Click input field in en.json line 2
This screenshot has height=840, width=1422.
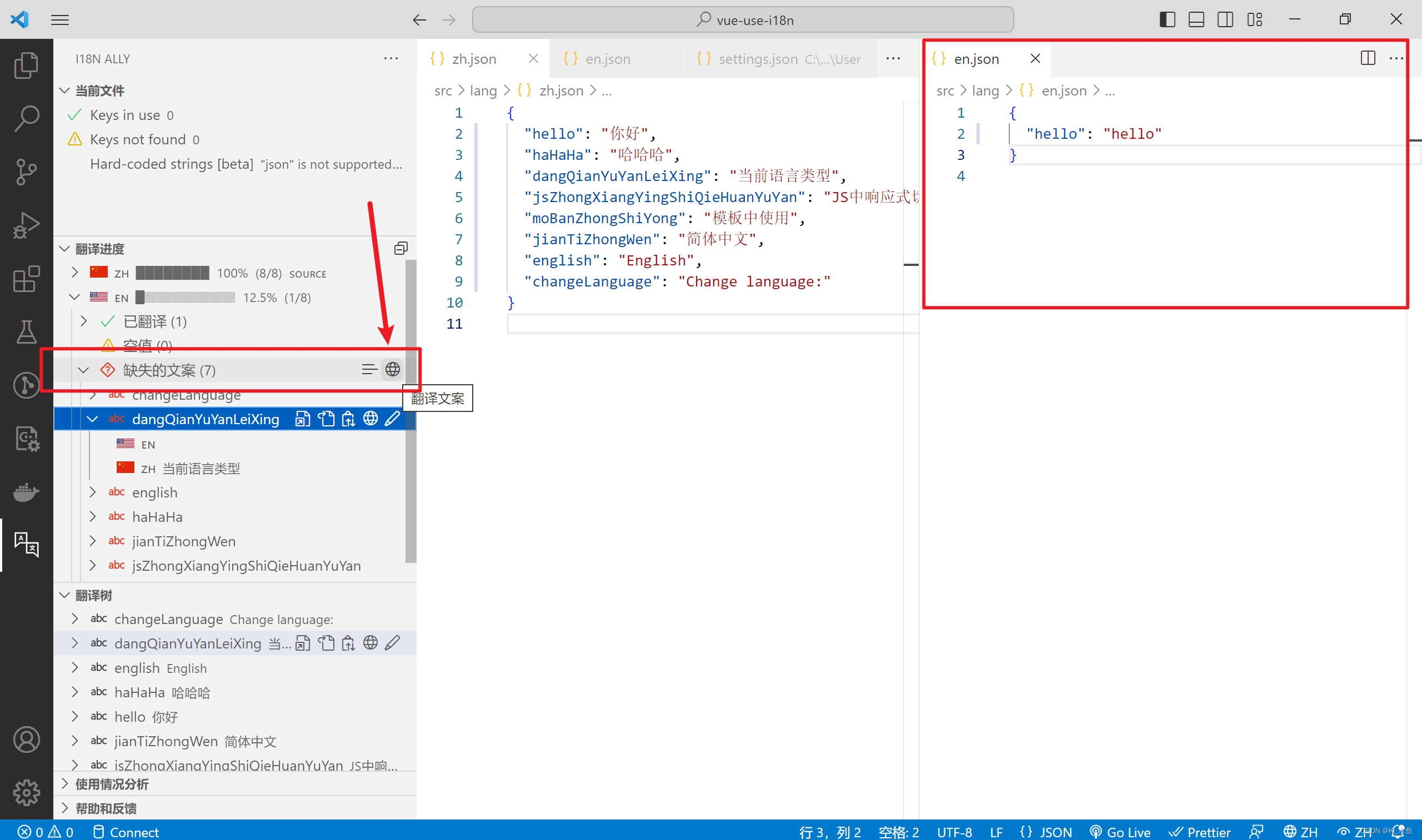coord(1090,133)
